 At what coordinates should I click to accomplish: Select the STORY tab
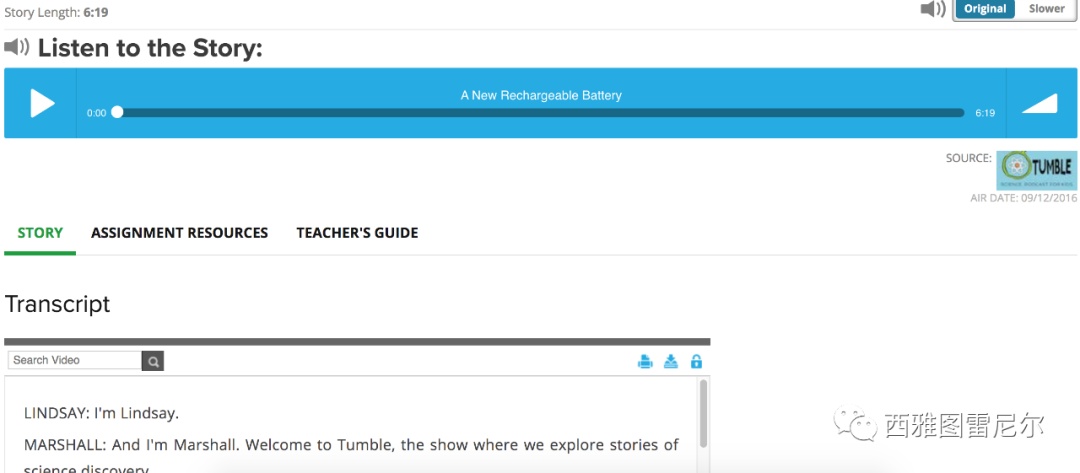coord(40,233)
